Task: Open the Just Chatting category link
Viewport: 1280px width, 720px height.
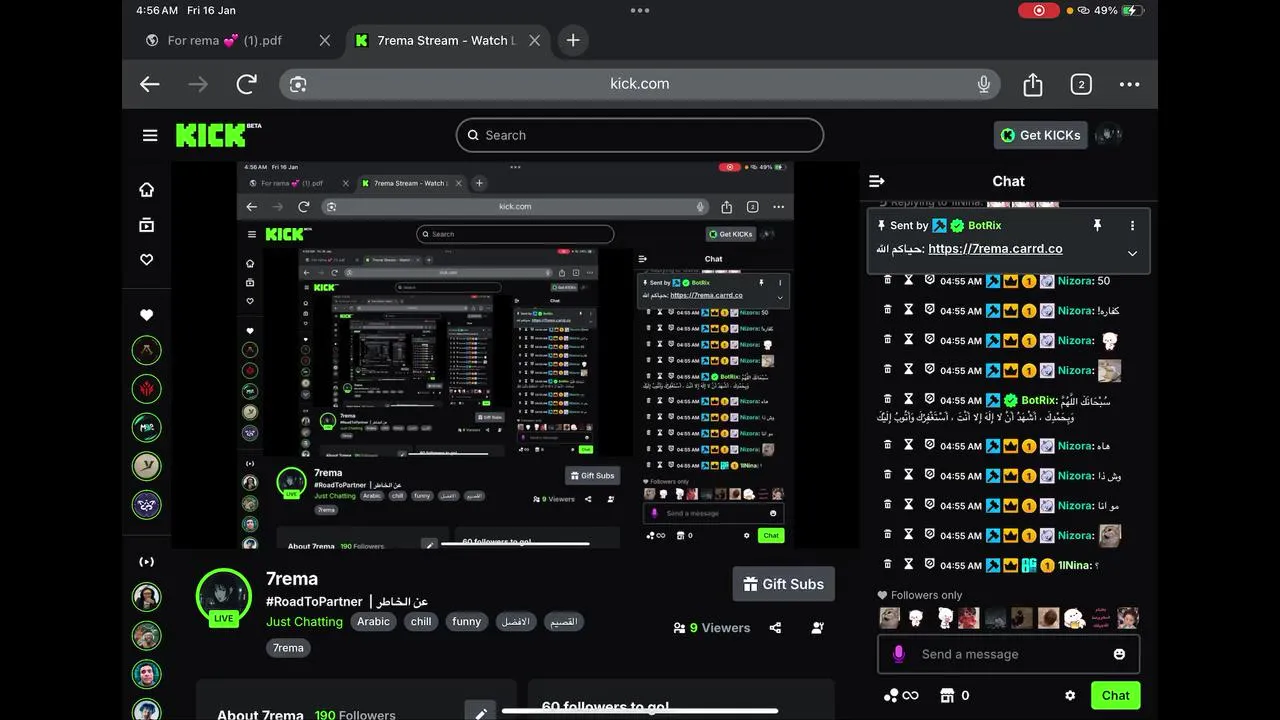Action: 304,621
